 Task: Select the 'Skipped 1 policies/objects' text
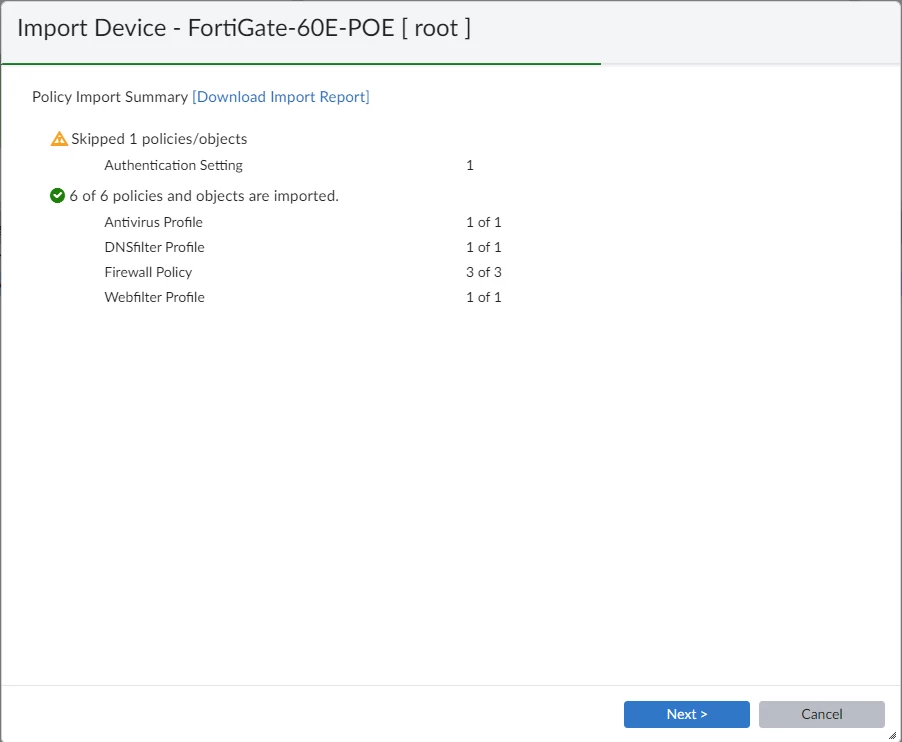pos(159,139)
